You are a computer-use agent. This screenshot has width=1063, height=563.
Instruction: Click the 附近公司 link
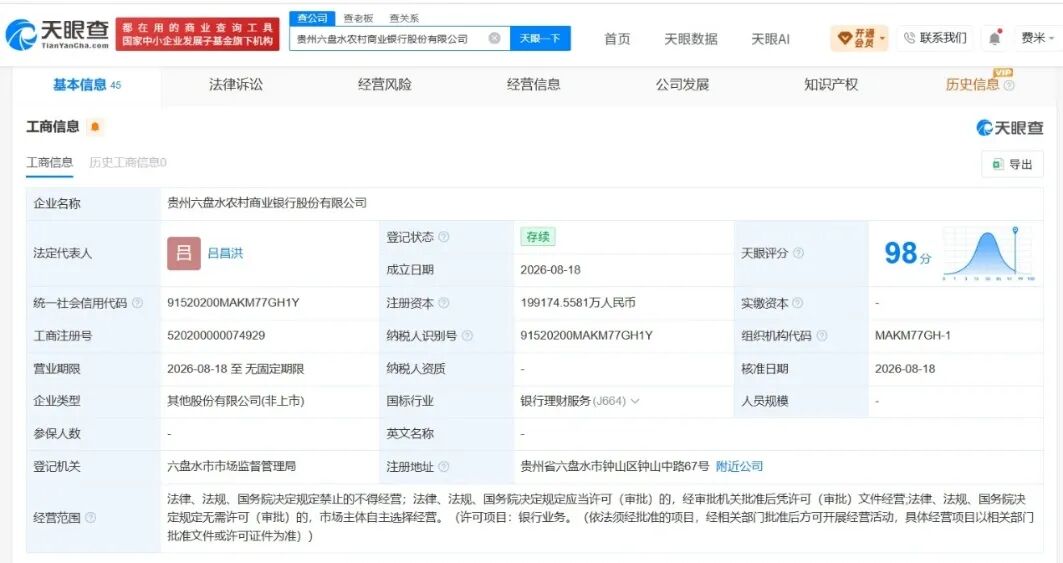[x=740, y=467]
